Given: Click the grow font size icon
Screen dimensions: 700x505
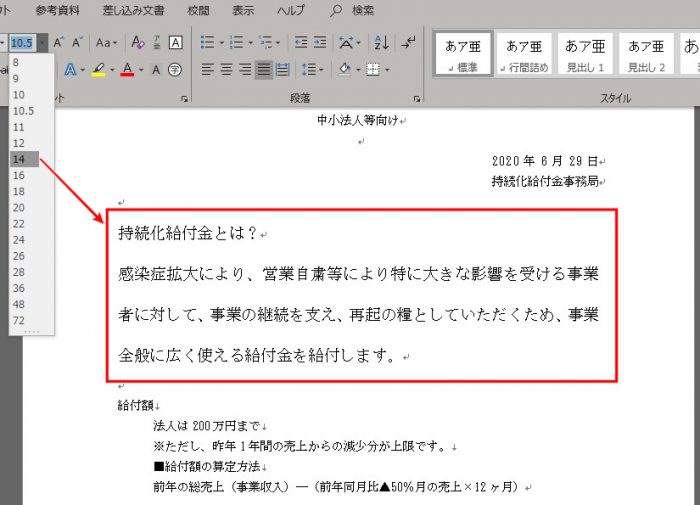Looking at the screenshot, I should click(x=59, y=43).
